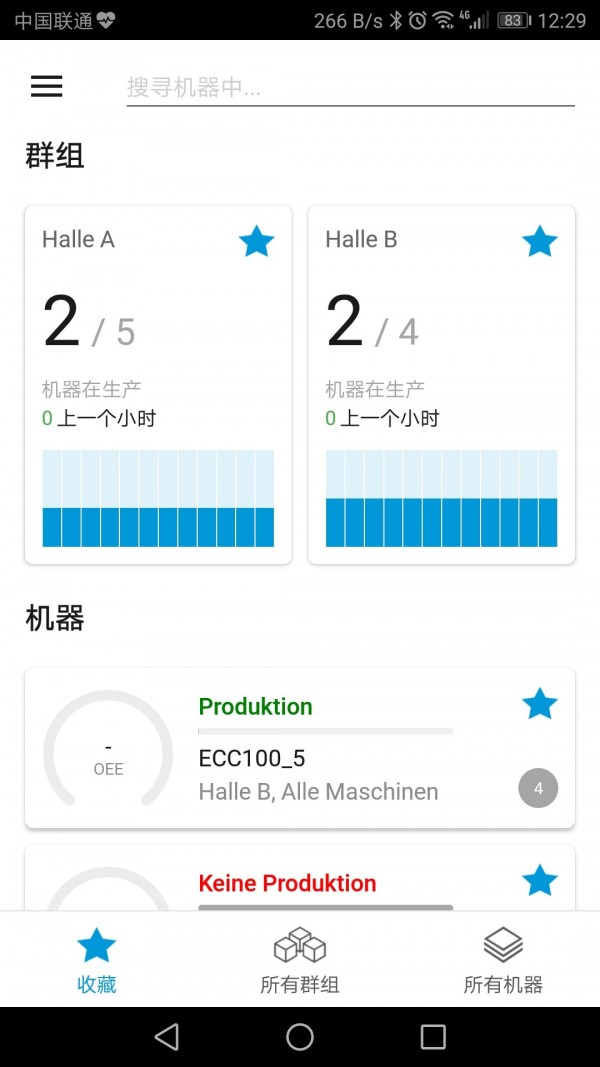Tap the Halle B production bar chart
This screenshot has height=1067, width=600.
click(441, 498)
